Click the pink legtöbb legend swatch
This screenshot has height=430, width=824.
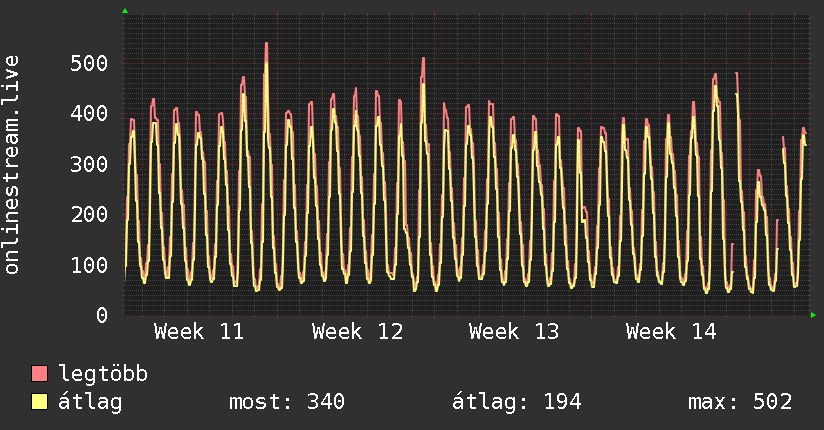(39, 373)
